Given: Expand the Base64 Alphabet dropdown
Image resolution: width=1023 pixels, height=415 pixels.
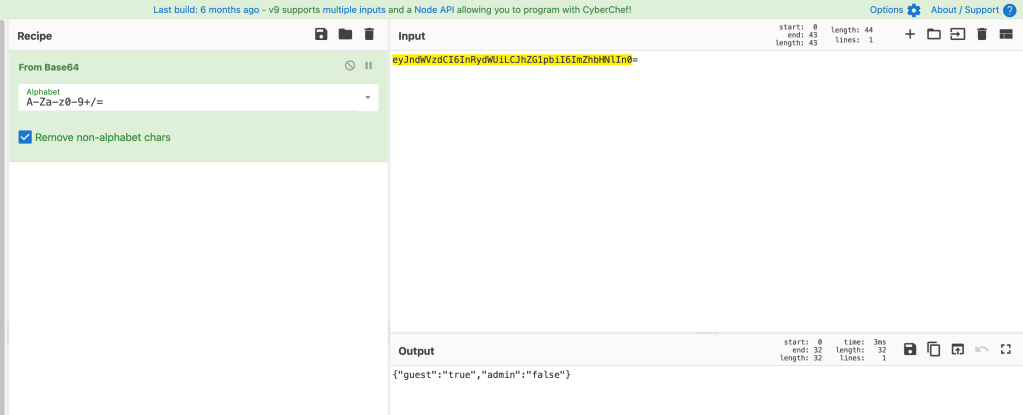Looking at the screenshot, I should click(x=368, y=97).
